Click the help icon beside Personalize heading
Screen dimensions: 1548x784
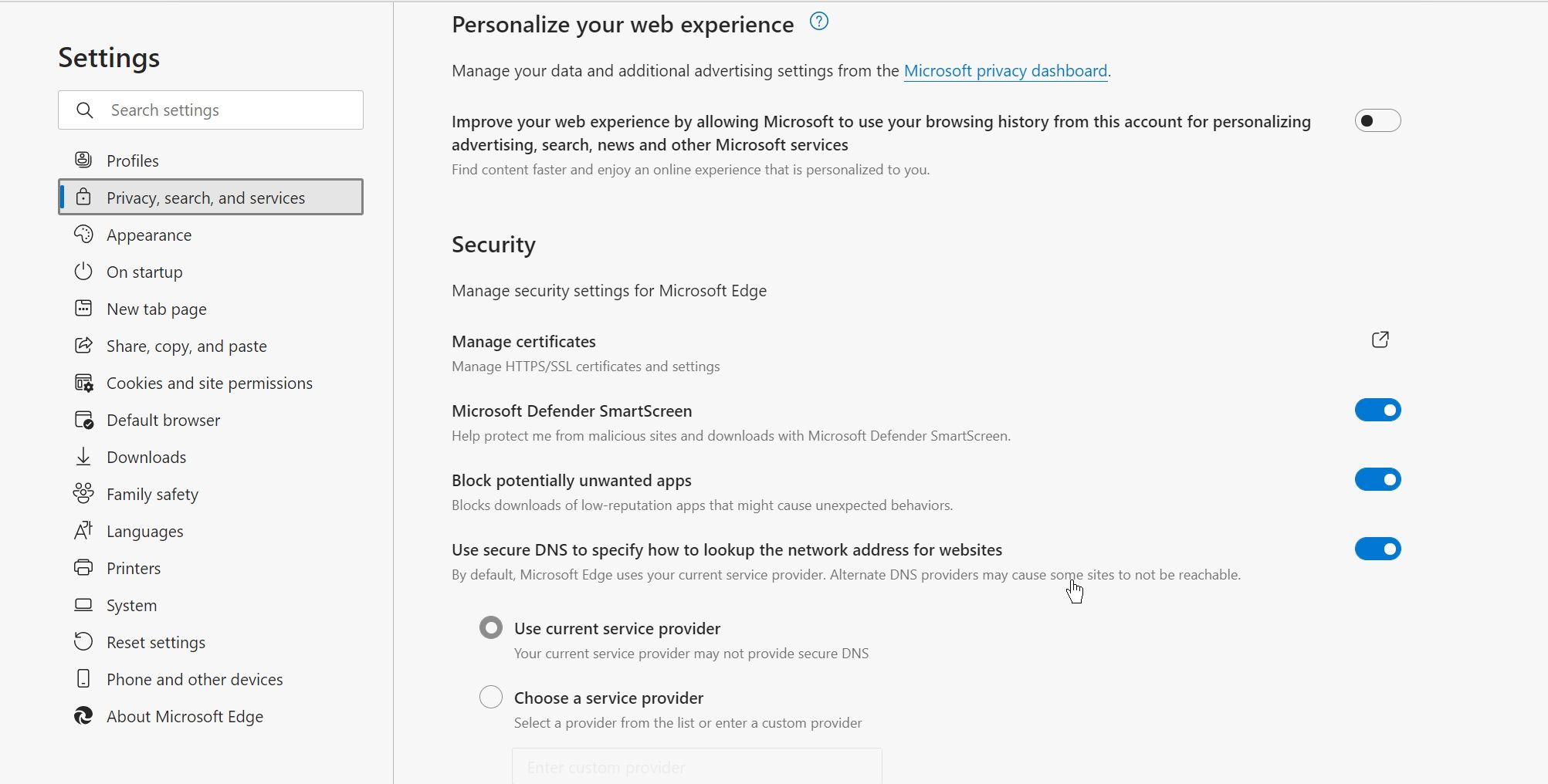(x=818, y=22)
